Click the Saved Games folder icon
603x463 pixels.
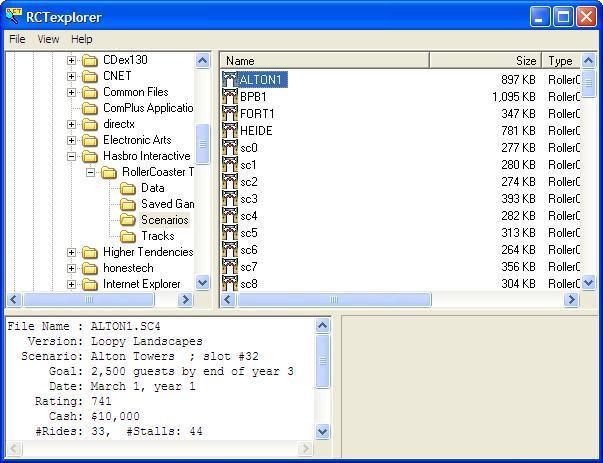pos(128,204)
